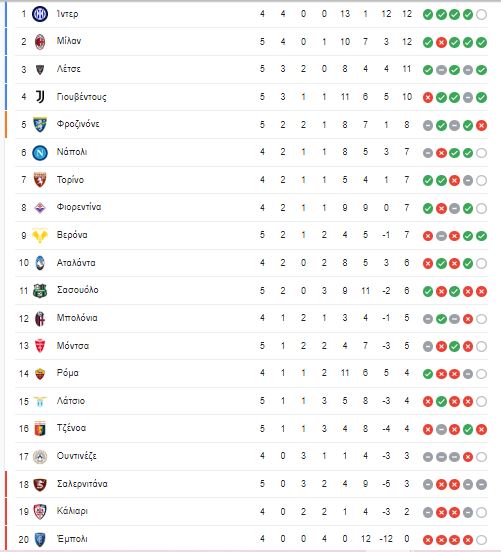Click the Milan club crest icon

(x=40, y=42)
